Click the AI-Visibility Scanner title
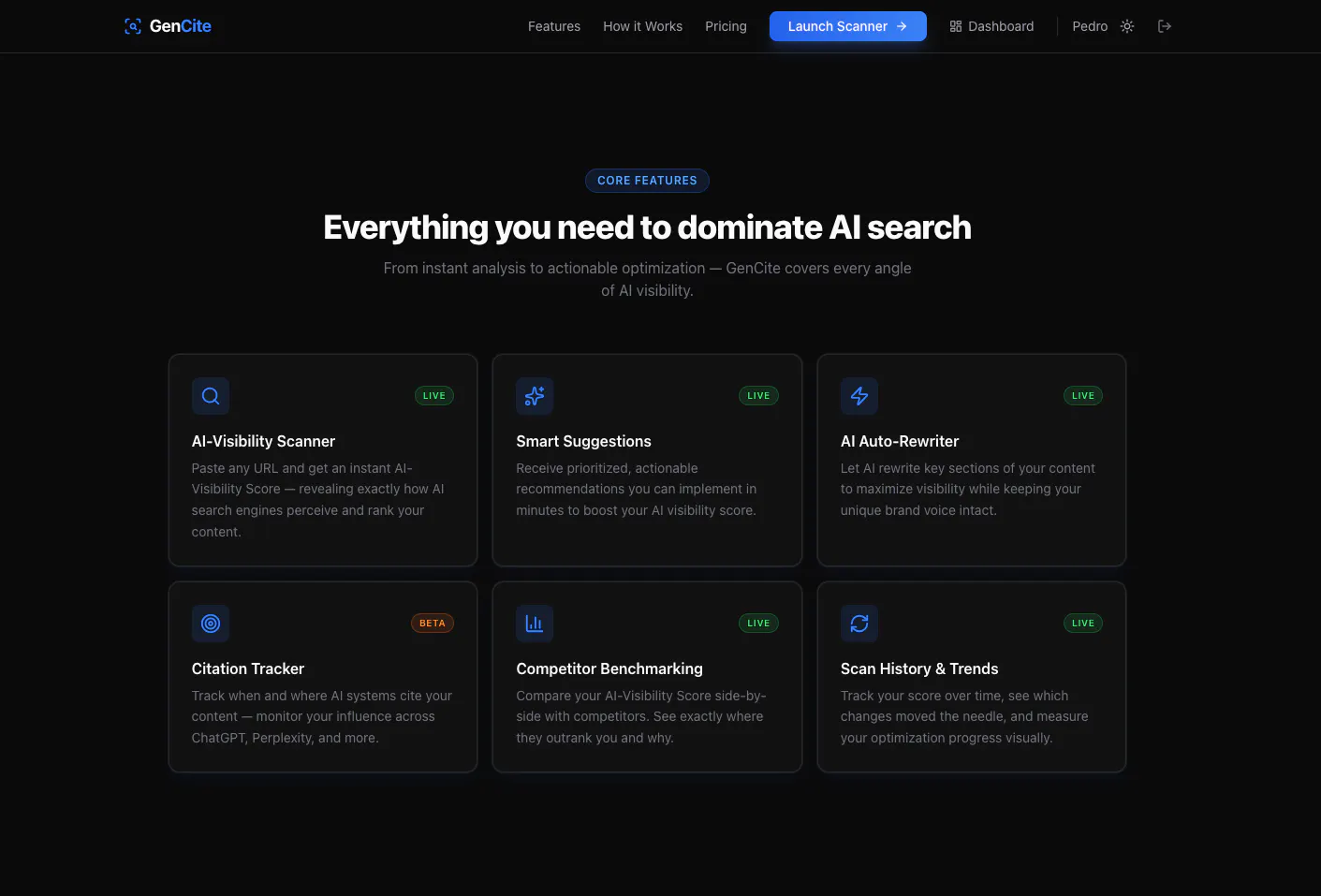1321x896 pixels. [263, 441]
